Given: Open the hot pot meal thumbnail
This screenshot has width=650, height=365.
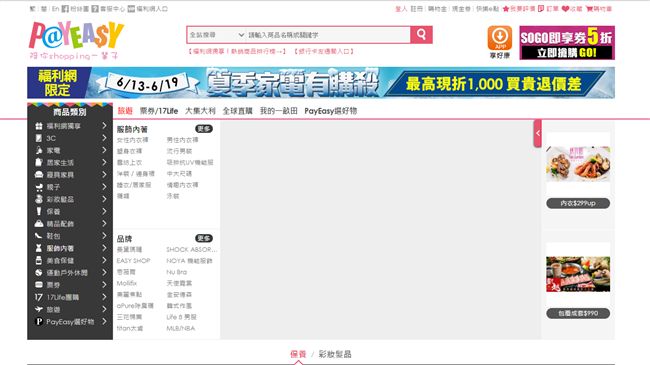Looking at the screenshot, I should click(578, 274).
